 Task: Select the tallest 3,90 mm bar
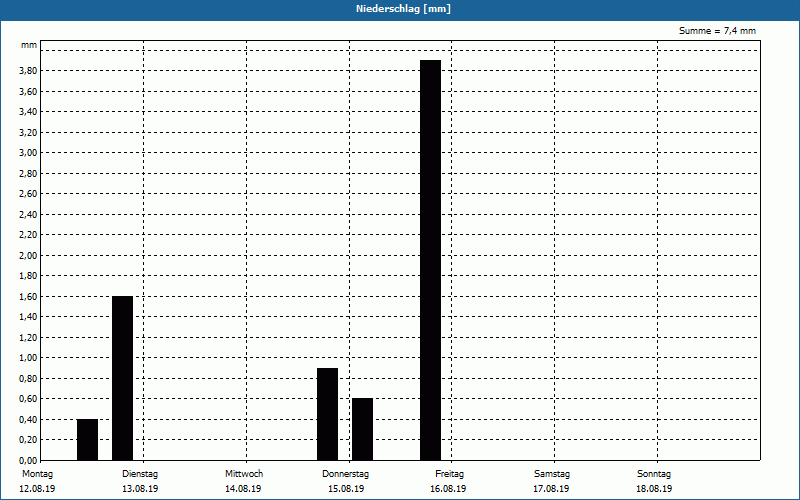click(431, 260)
